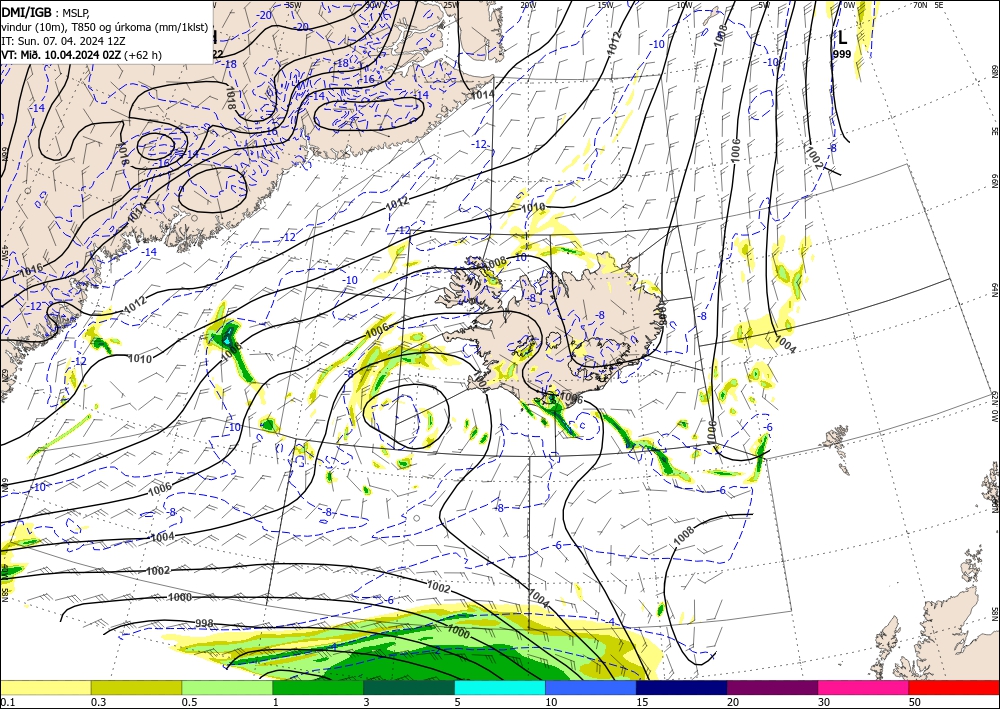Select the 'IT: Sun. 07. 04. 2024 12Z' line
Viewport: 1000px width, 709px height.
62,41
